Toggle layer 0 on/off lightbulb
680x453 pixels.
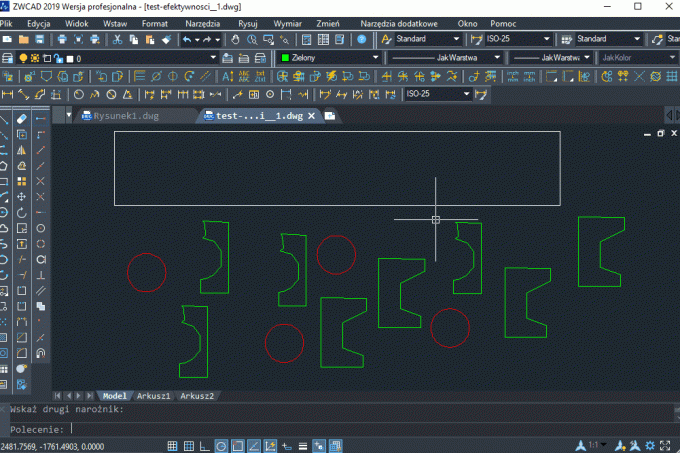[23, 58]
